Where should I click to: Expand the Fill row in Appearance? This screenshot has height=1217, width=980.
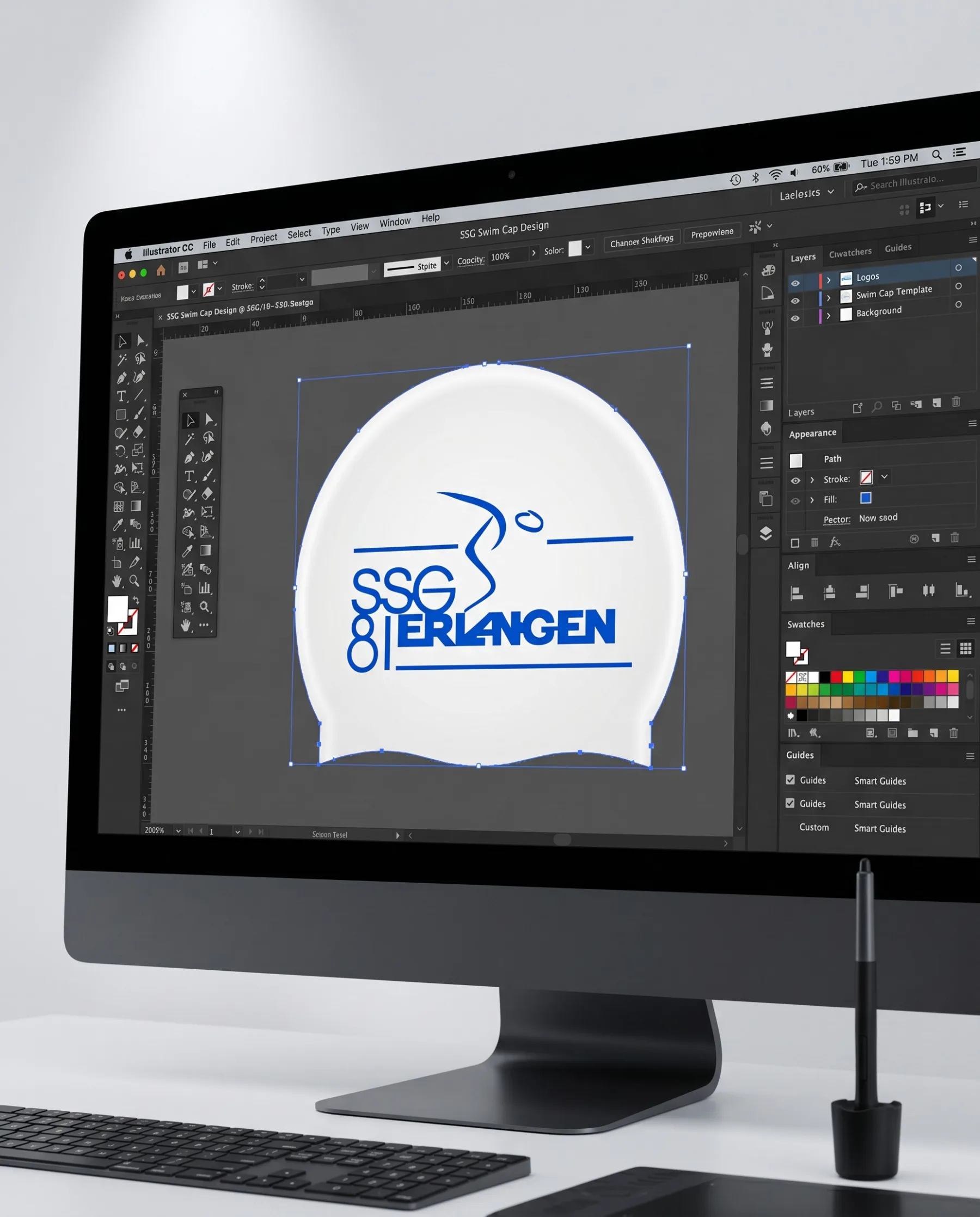click(812, 500)
